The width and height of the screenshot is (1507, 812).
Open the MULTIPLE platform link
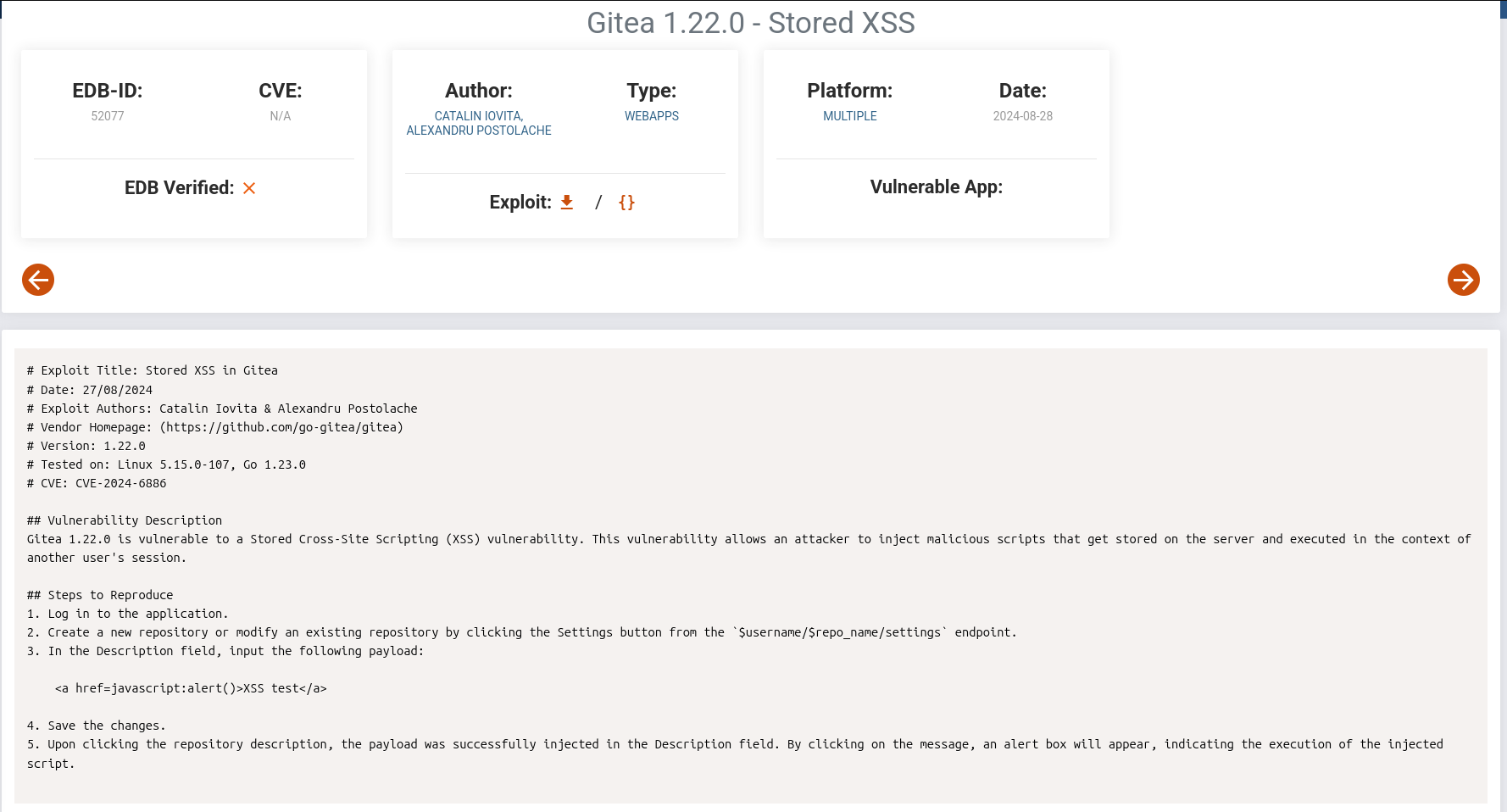[849, 116]
